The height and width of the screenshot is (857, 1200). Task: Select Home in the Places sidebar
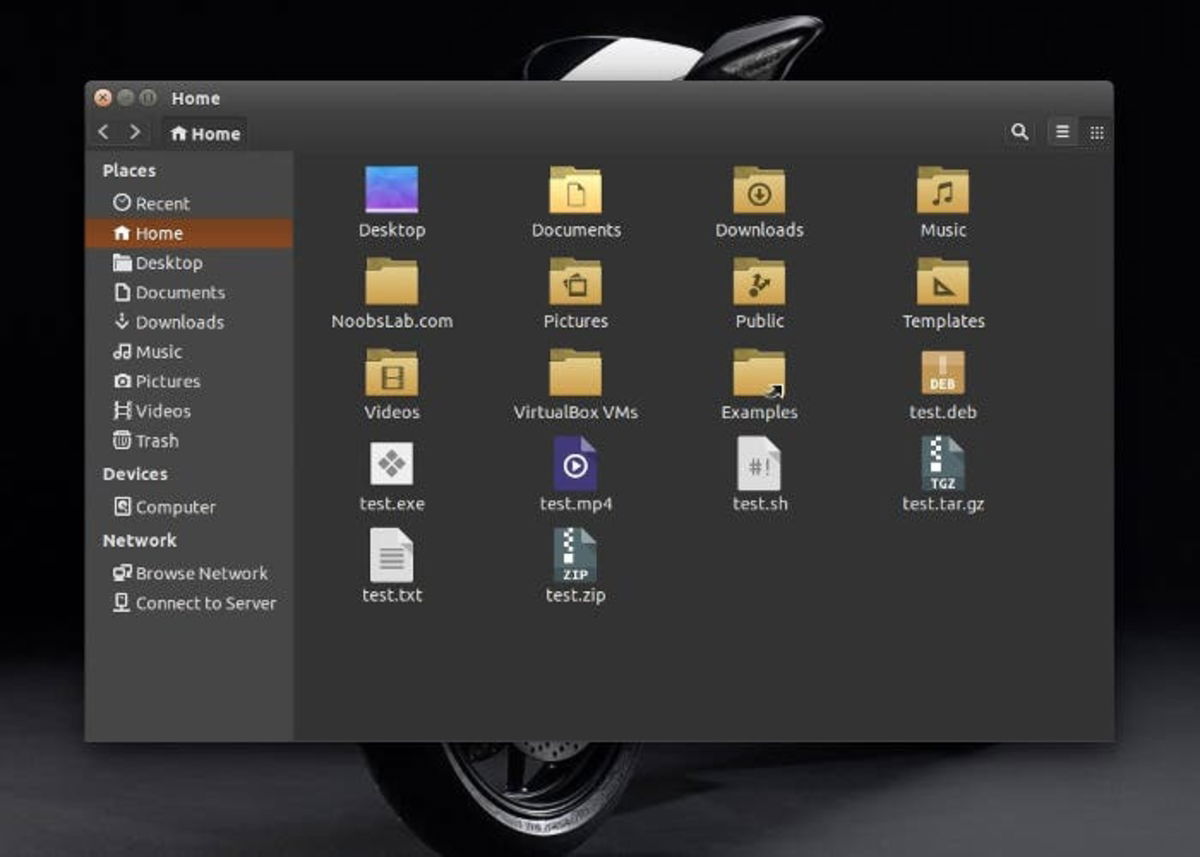coord(189,233)
